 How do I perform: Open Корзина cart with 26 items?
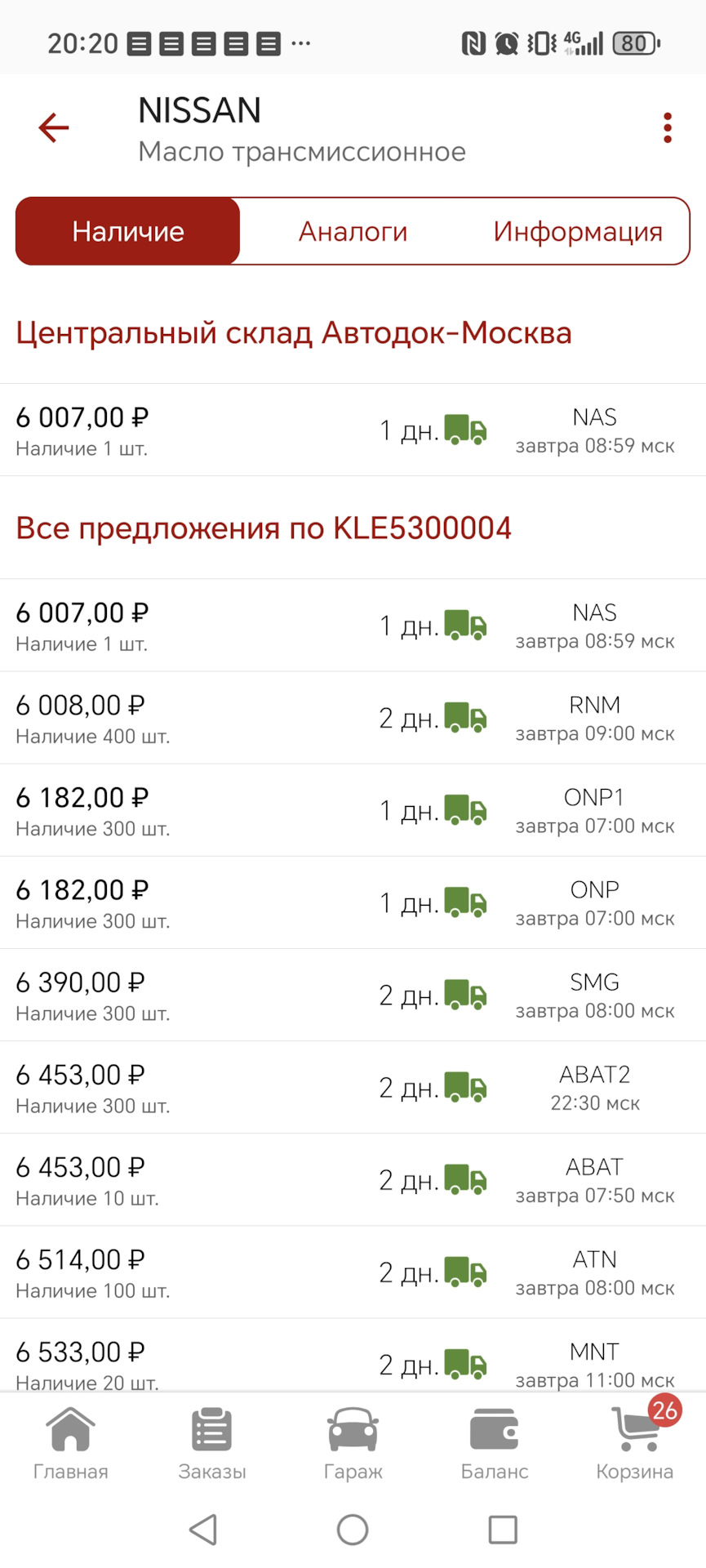pyautogui.click(x=635, y=1444)
